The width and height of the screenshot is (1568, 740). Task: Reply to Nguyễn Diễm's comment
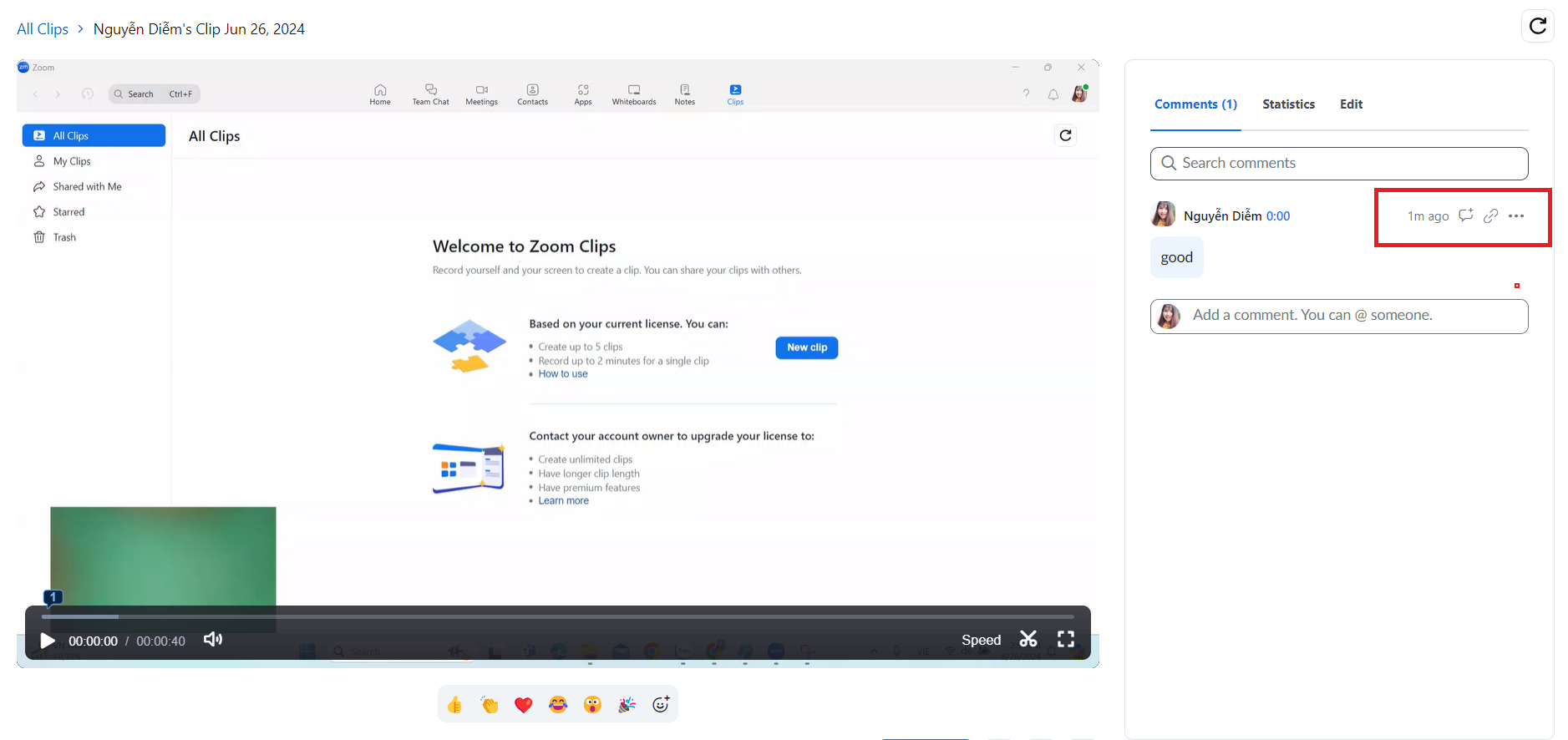pyautogui.click(x=1465, y=216)
